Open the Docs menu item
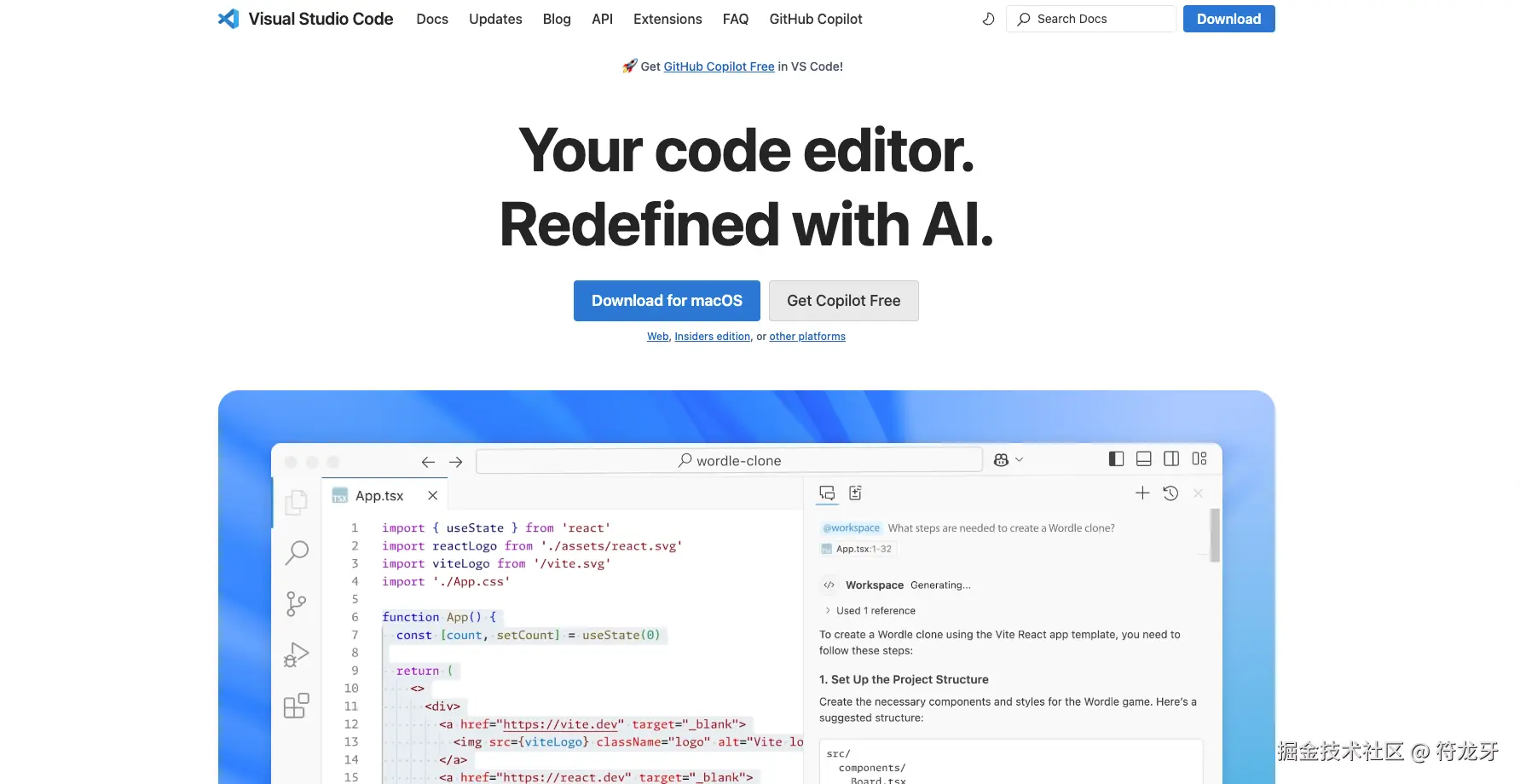 point(432,19)
